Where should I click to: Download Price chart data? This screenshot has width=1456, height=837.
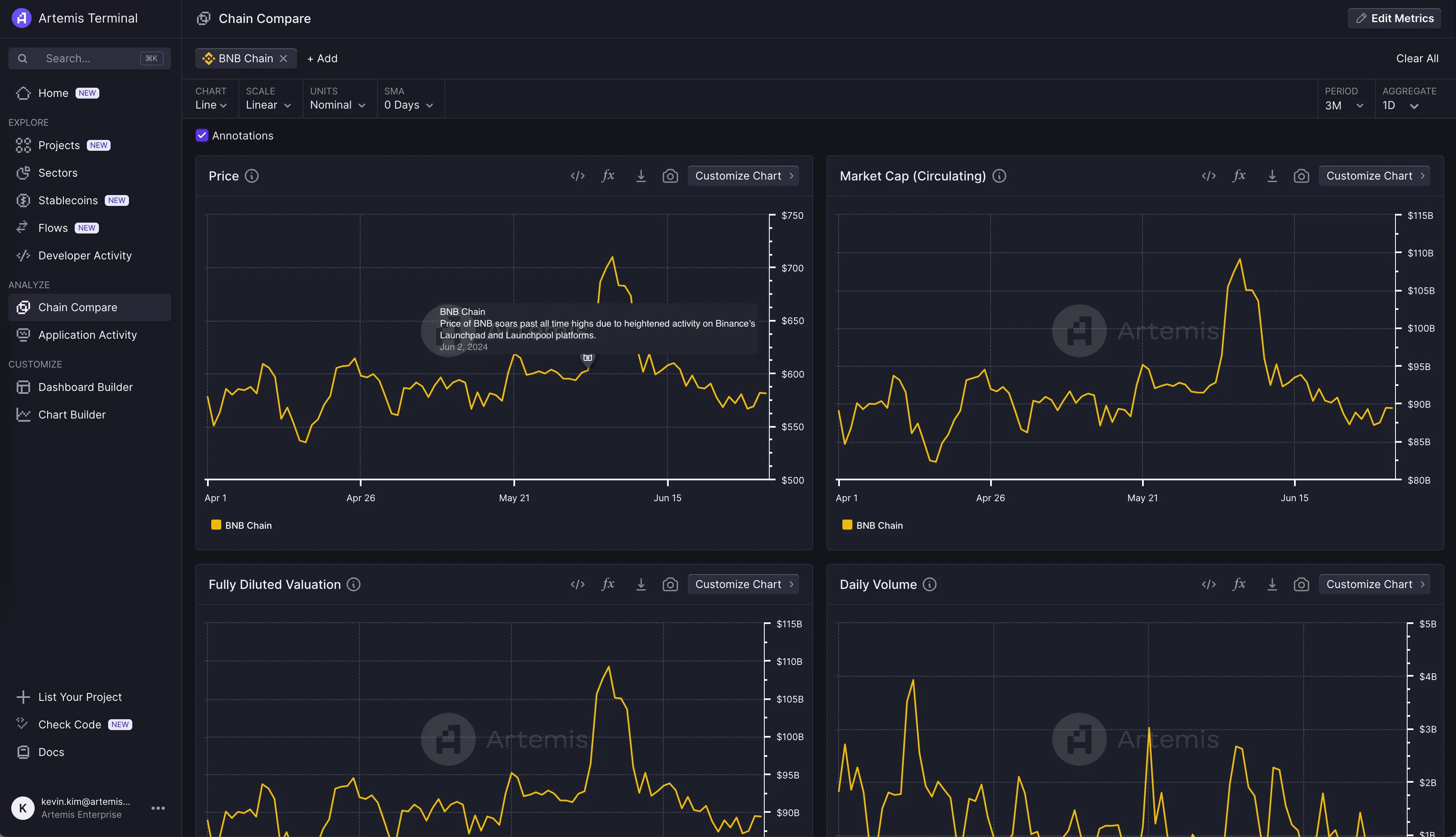[641, 176]
